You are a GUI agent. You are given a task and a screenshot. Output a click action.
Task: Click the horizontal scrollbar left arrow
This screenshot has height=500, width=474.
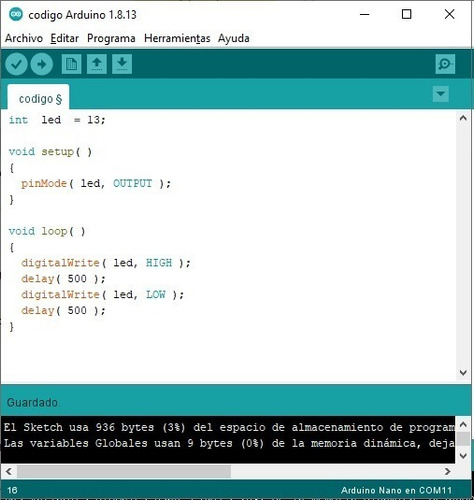(9, 471)
